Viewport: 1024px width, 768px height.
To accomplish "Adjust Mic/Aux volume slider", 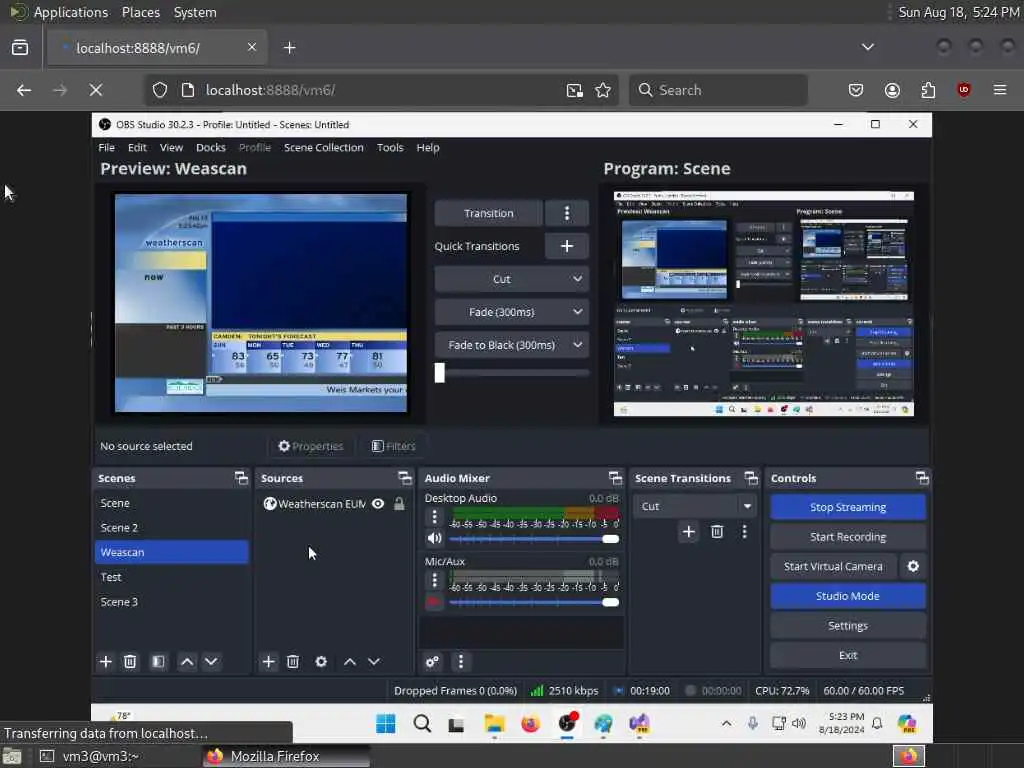I will point(534,602).
